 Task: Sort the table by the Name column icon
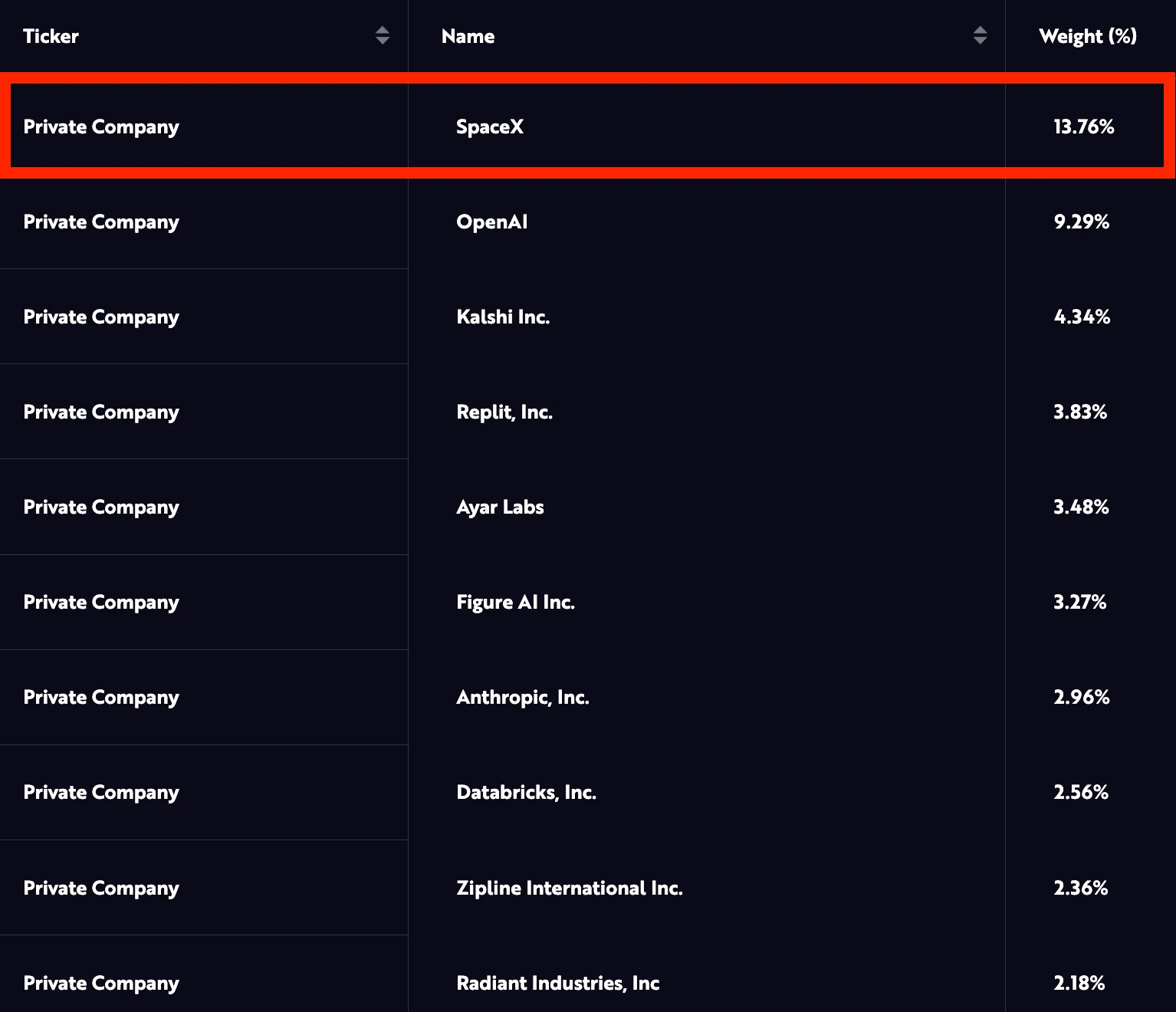pos(980,35)
